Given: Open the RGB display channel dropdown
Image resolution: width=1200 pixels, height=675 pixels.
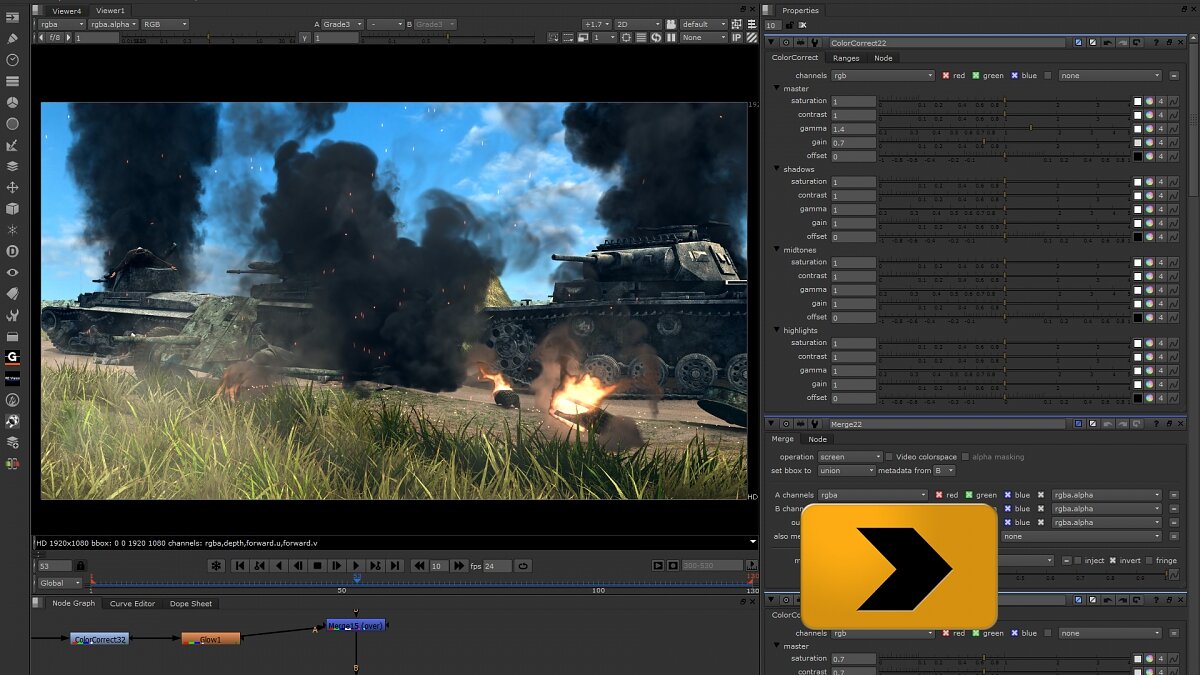Looking at the screenshot, I should (x=164, y=24).
